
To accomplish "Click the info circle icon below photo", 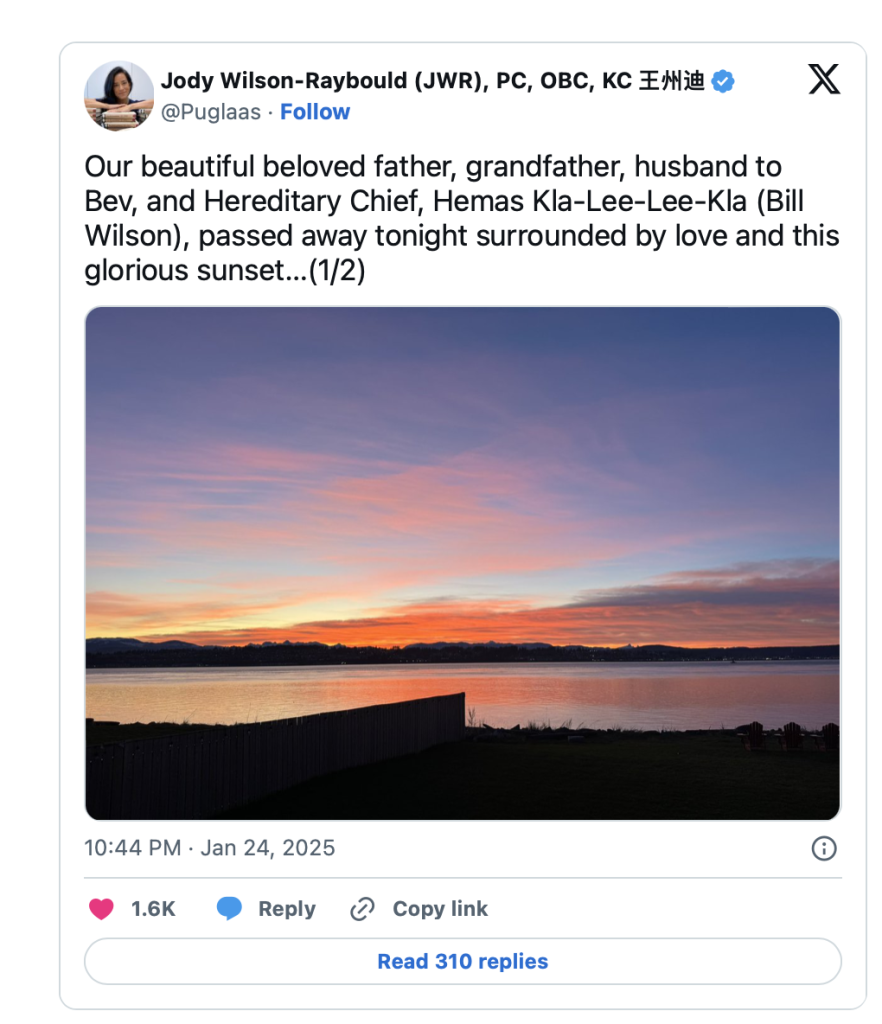I will click(823, 849).
